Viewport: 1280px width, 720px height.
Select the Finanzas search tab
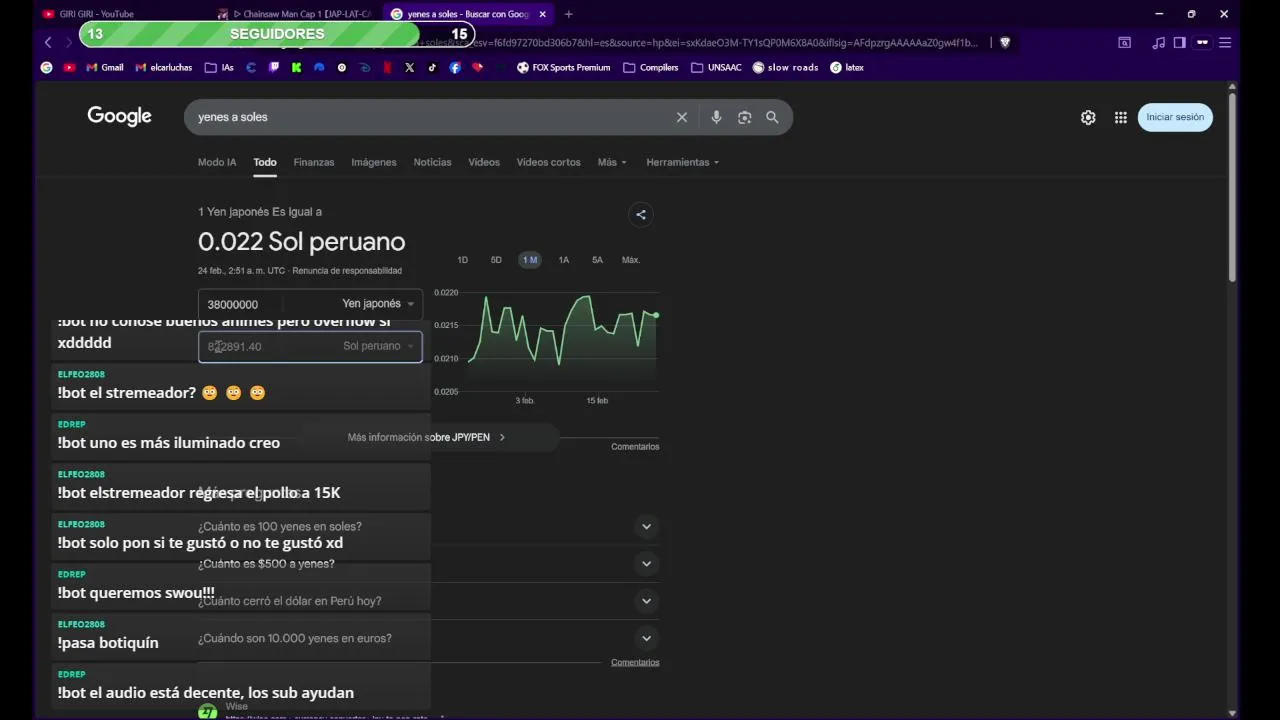click(x=314, y=162)
